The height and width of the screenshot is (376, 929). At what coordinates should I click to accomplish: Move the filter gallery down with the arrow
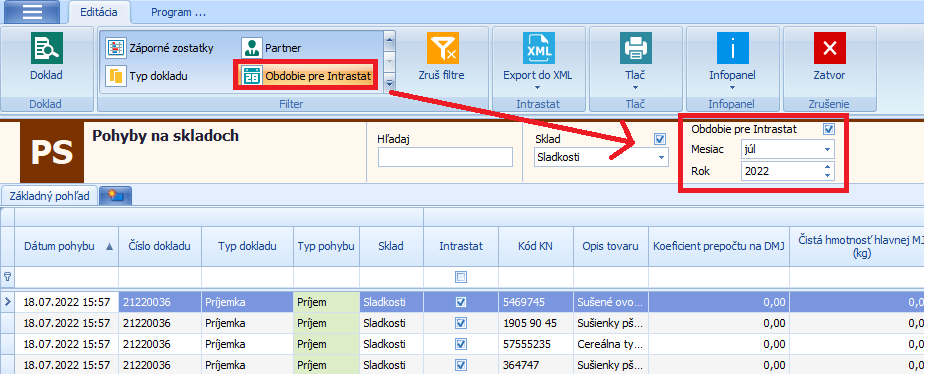point(390,62)
